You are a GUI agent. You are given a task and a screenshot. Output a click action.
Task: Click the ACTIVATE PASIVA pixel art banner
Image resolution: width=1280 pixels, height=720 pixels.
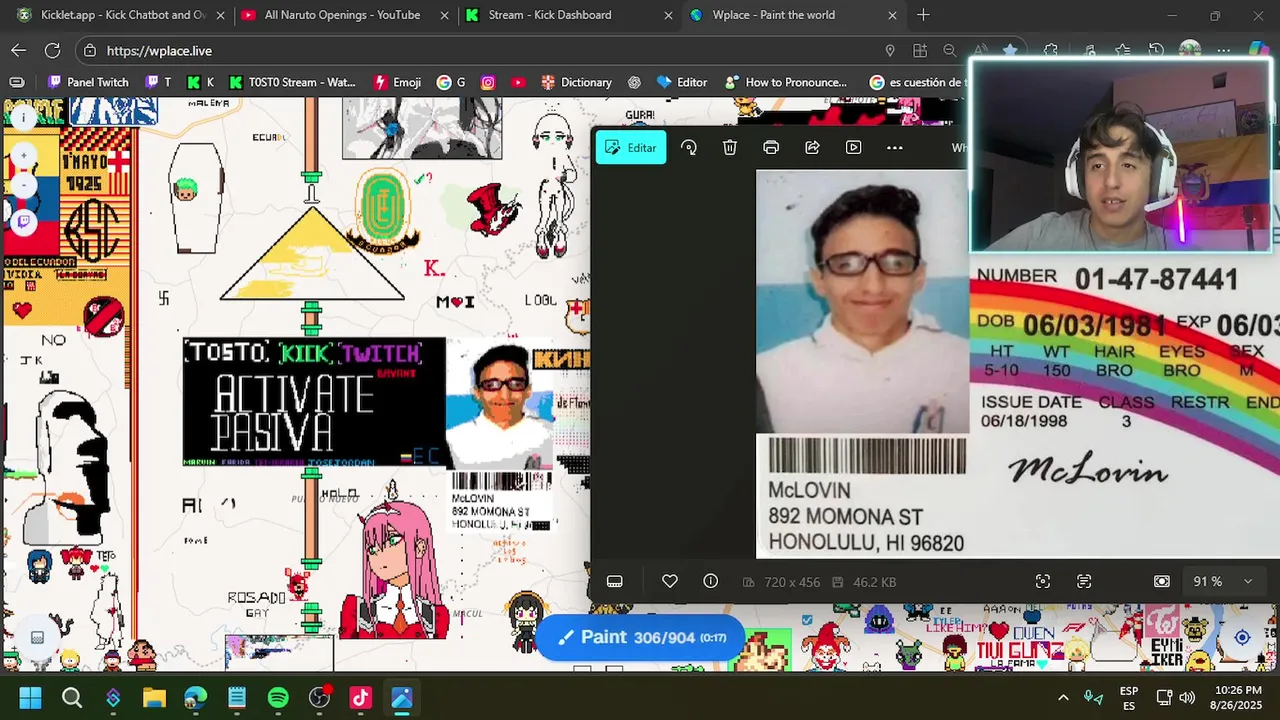[x=314, y=402]
